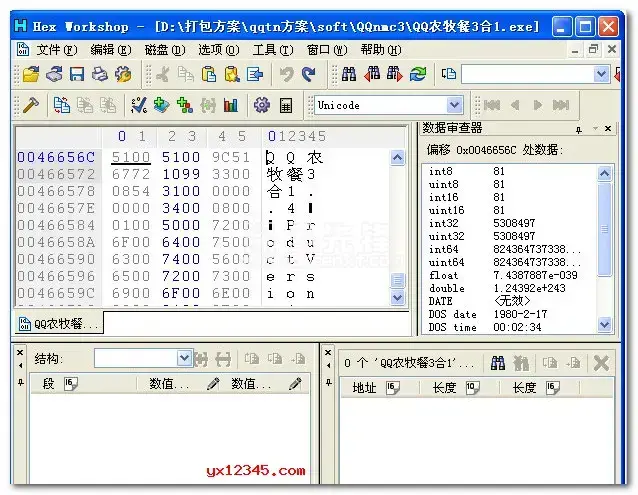Click the Data Inspector scrollbar thumb
This screenshot has height=495, width=638.
pos(605,229)
